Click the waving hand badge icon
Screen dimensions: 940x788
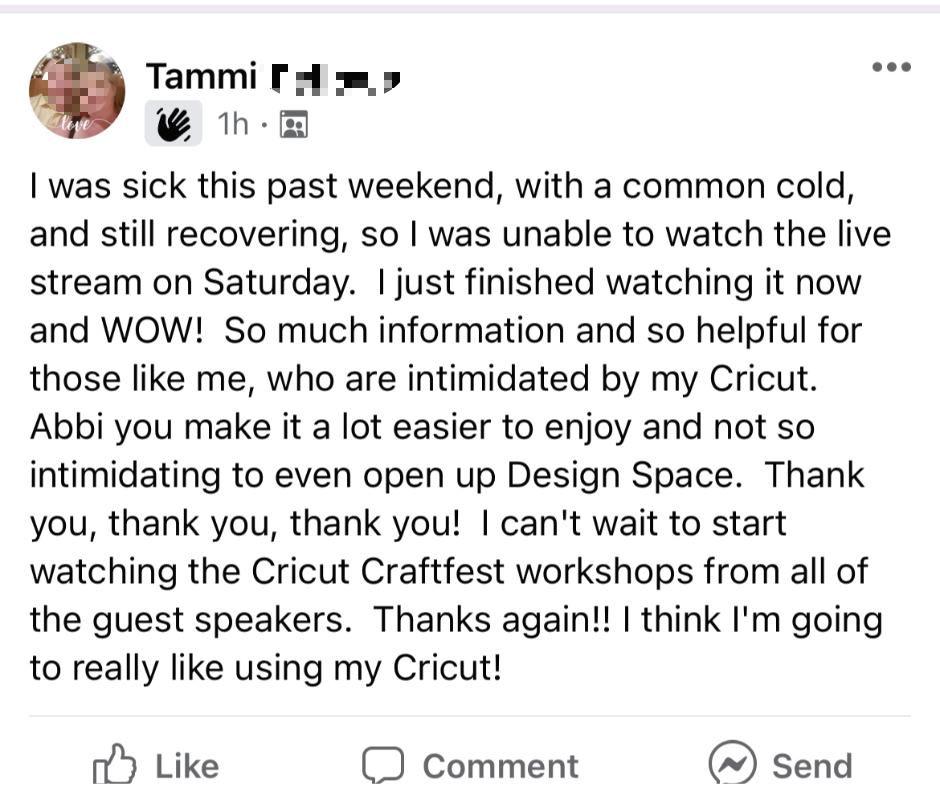pos(174,123)
